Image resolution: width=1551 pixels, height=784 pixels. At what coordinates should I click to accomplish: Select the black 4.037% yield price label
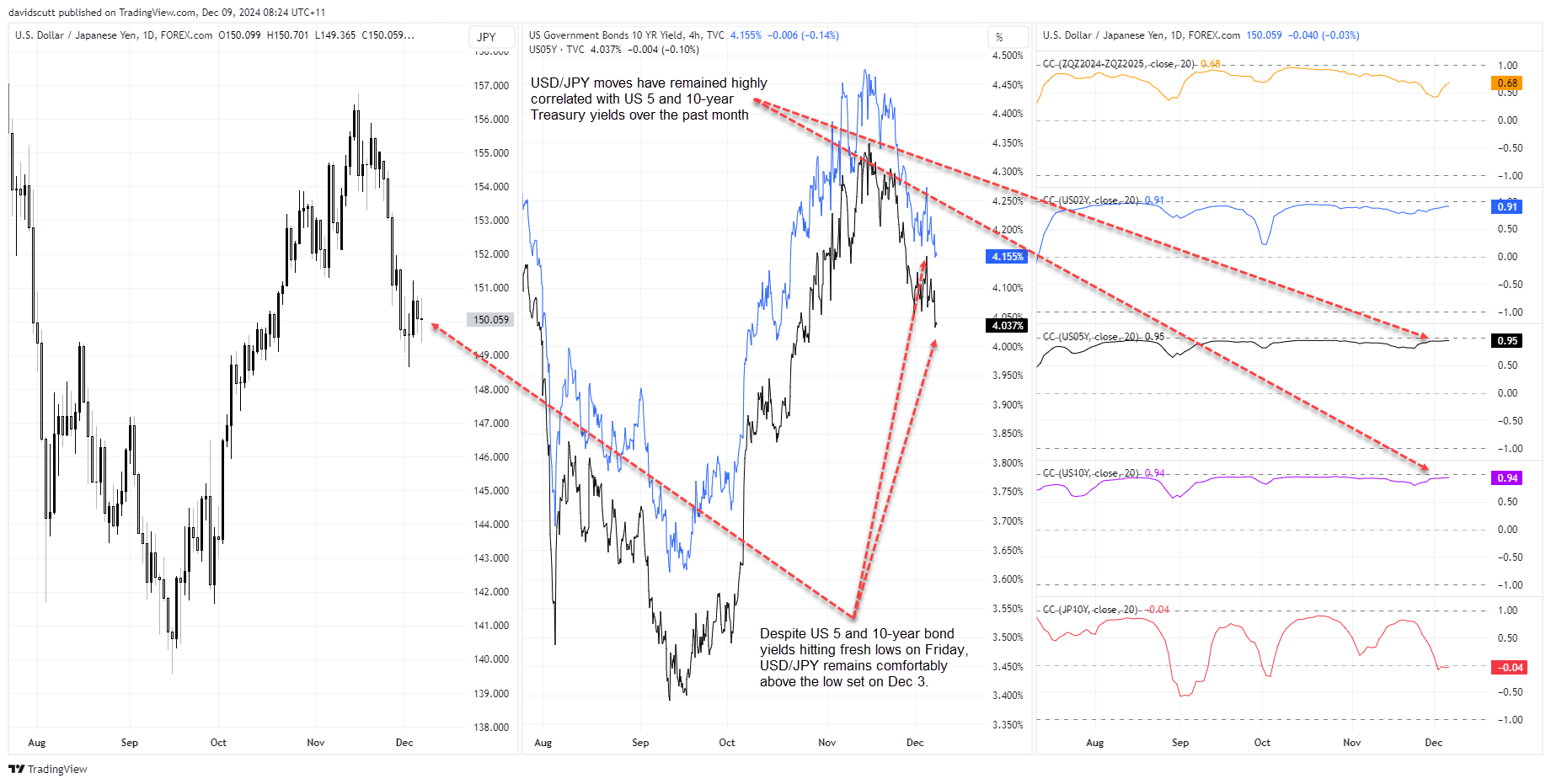pyautogui.click(x=1007, y=326)
